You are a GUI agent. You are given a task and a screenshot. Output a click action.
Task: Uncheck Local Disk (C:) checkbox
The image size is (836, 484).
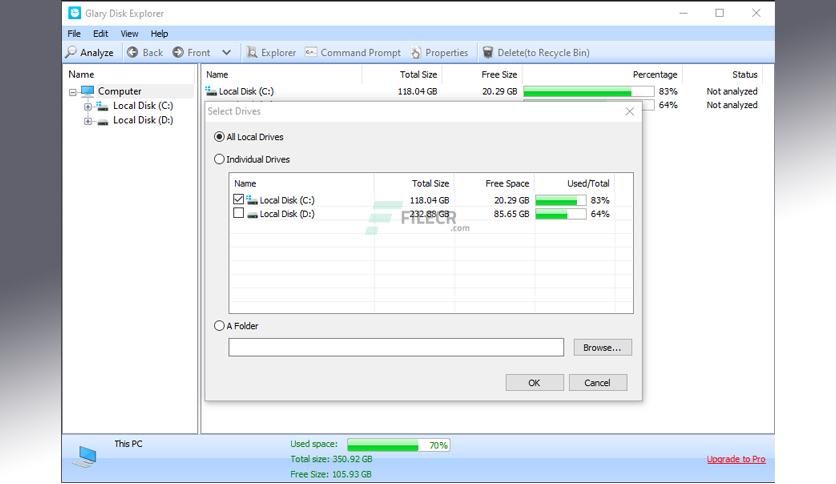[238, 199]
